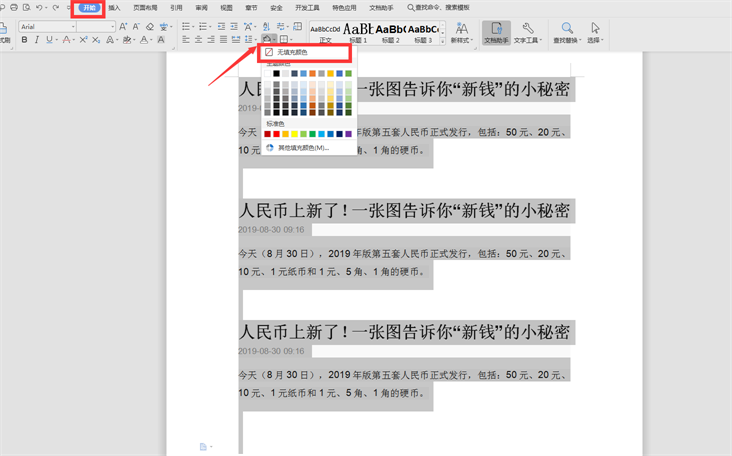Open the Arial font name dropdown
The image size is (732, 456).
(x=47, y=27)
